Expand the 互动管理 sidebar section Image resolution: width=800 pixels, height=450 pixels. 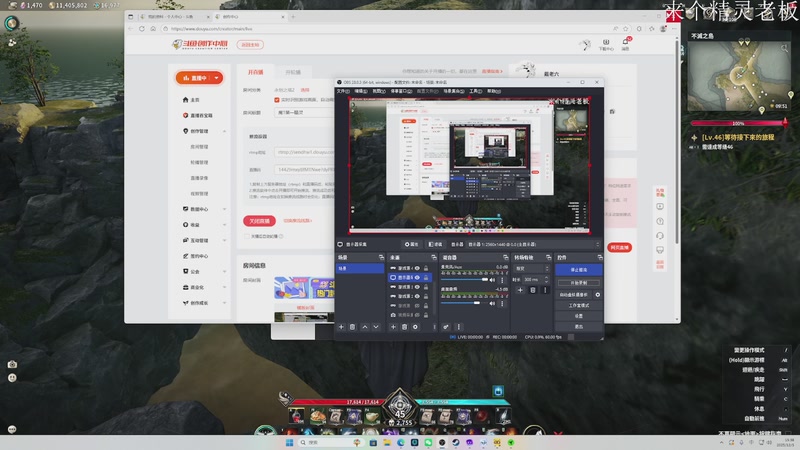click(224, 240)
